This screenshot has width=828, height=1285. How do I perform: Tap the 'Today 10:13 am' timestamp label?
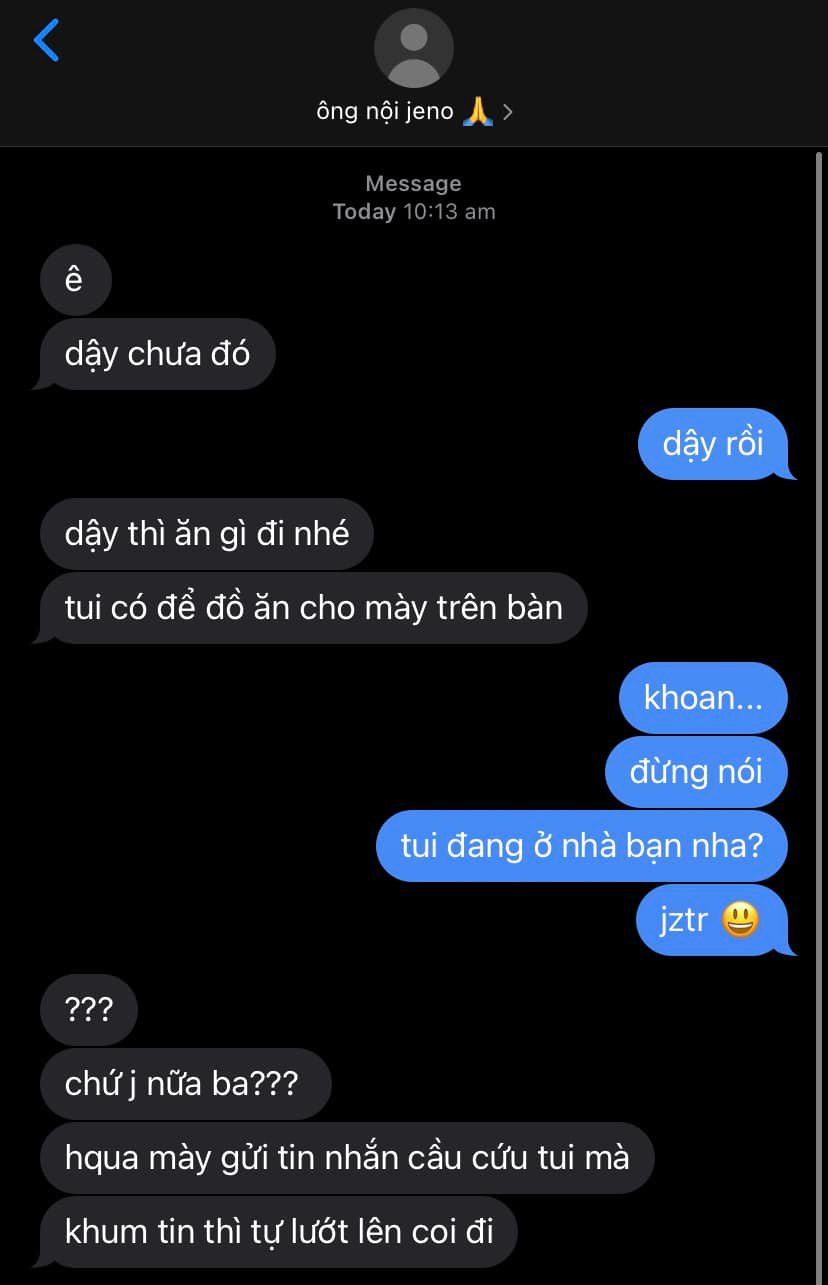tap(414, 212)
